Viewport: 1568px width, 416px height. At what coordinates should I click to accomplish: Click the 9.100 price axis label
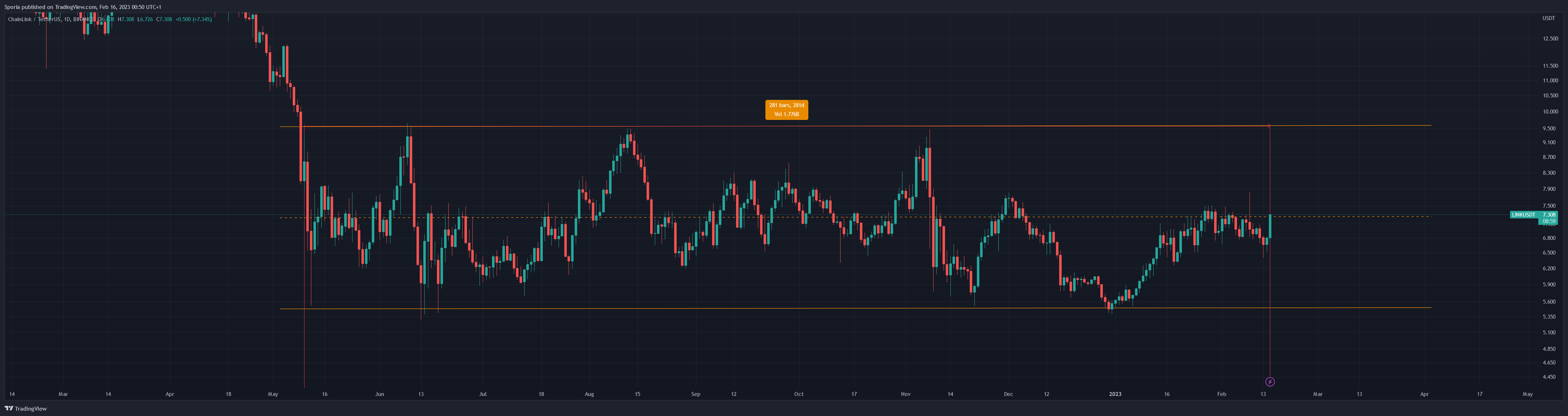[x=1549, y=142]
